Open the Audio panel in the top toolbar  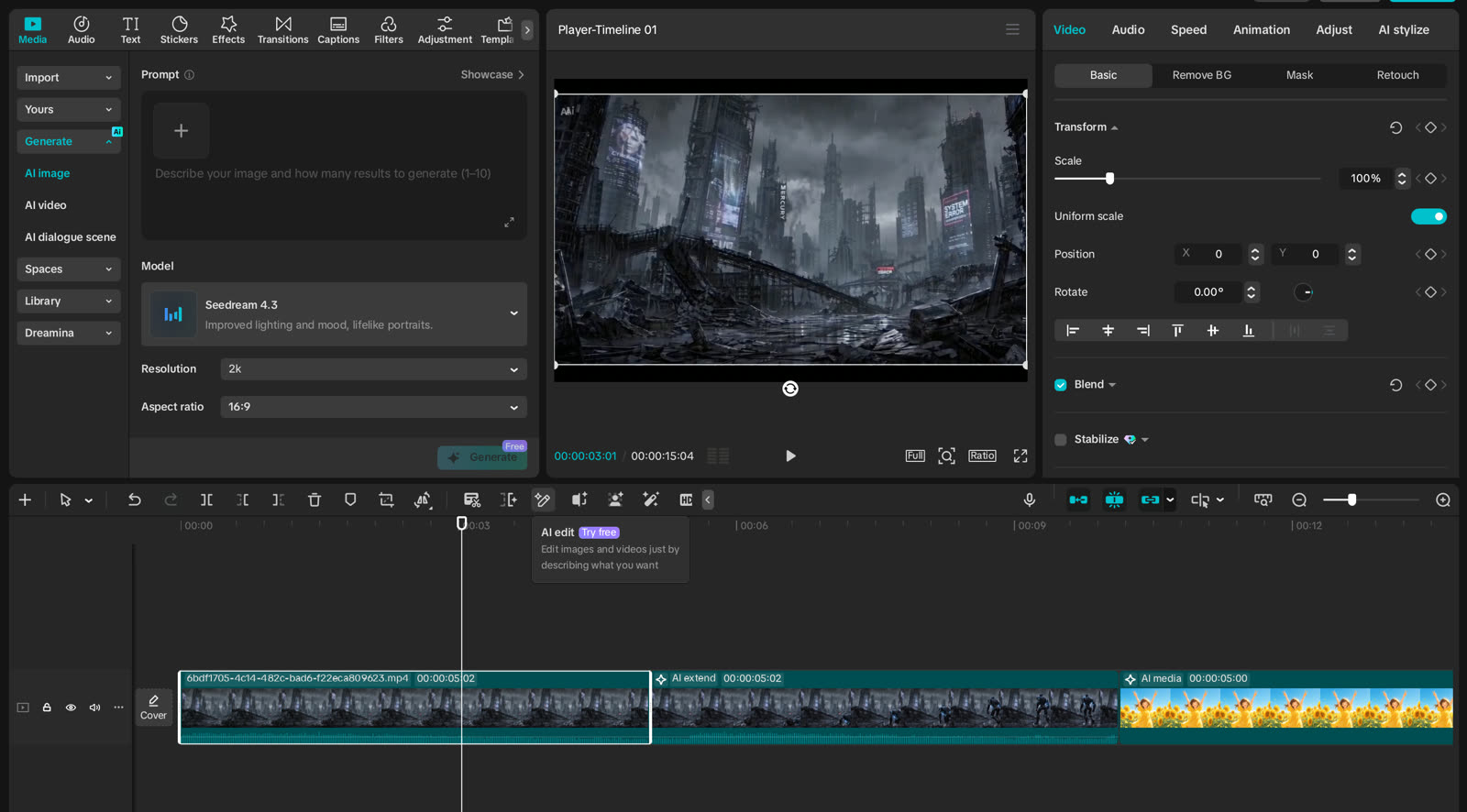[x=81, y=29]
